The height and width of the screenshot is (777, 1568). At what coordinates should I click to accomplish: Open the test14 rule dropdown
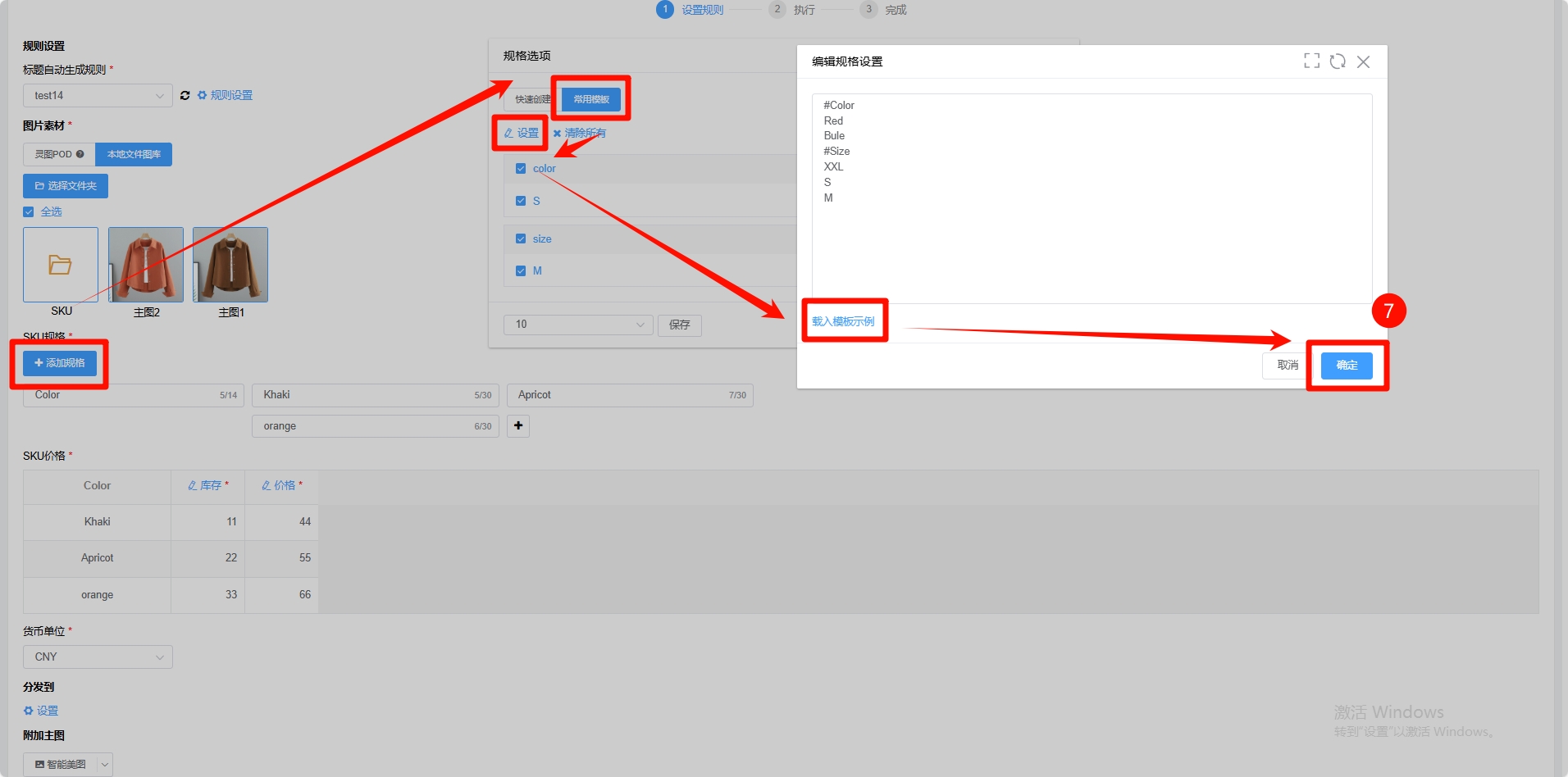[x=98, y=96]
